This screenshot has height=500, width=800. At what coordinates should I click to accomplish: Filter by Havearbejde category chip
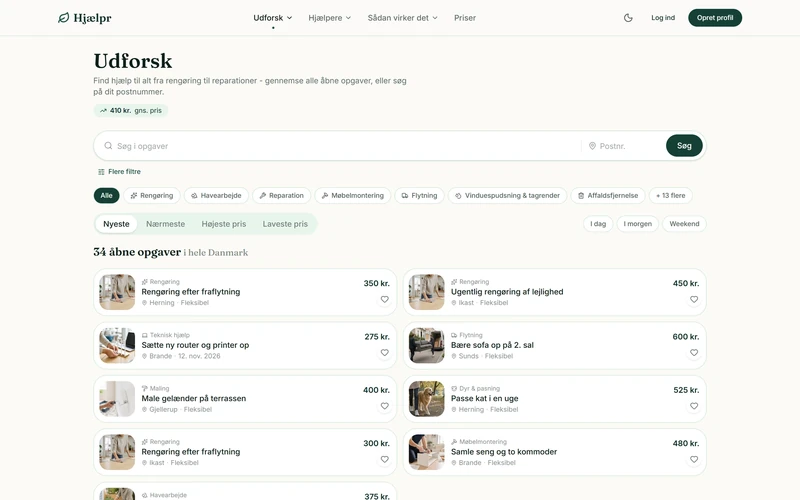tap(216, 195)
